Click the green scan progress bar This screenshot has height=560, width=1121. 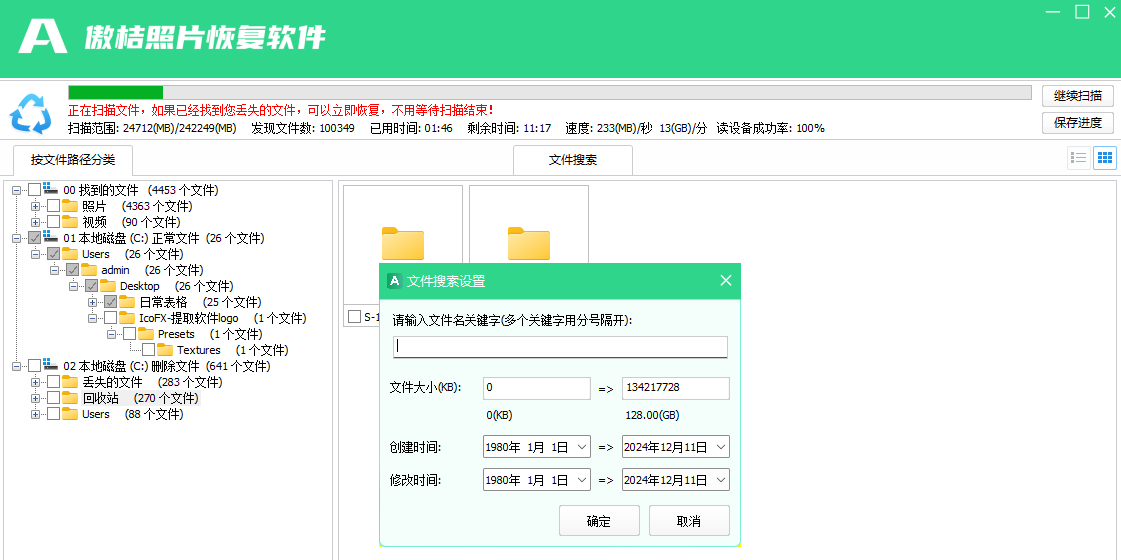pyautogui.click(x=550, y=92)
